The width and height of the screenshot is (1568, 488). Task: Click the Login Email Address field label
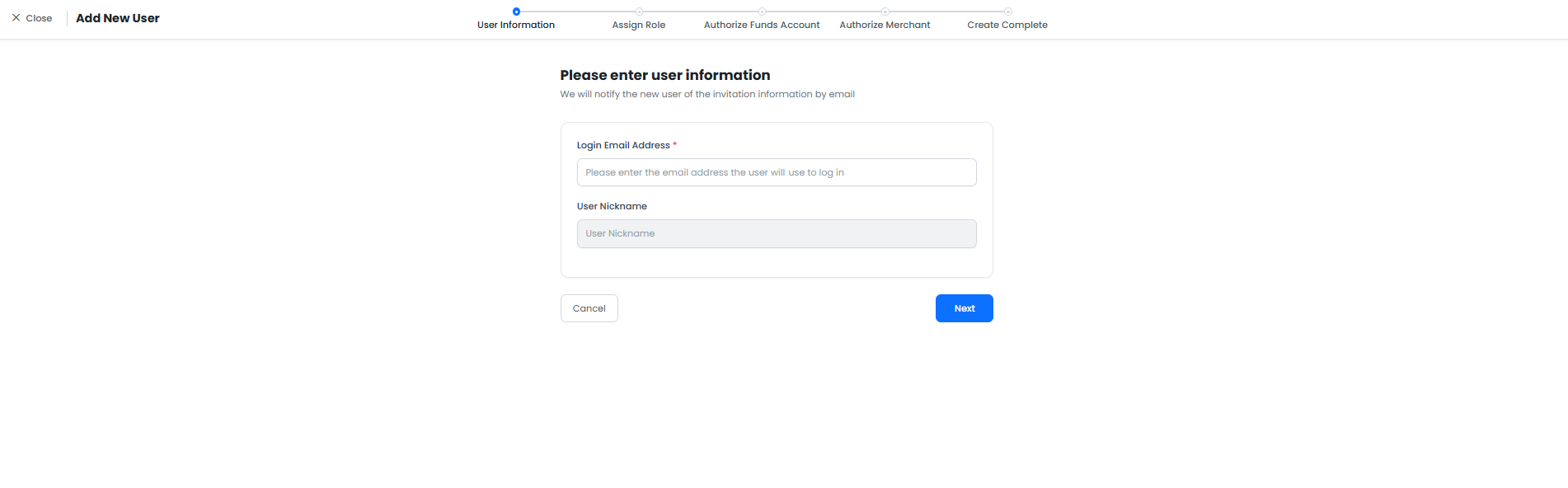623,145
